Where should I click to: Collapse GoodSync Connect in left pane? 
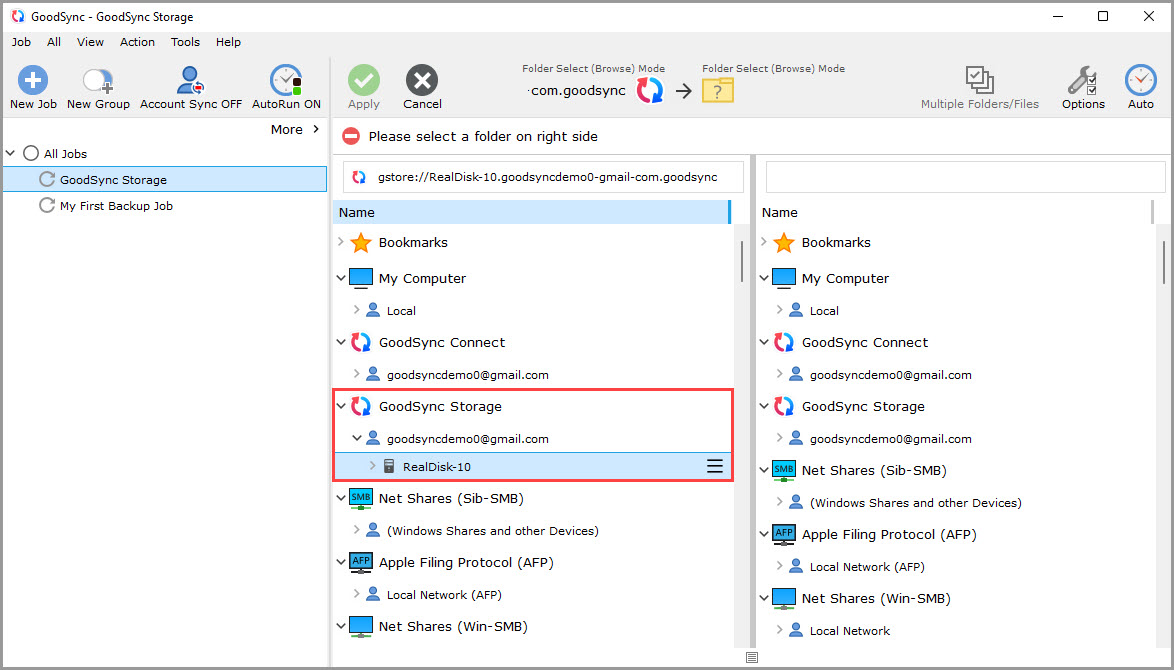click(341, 342)
